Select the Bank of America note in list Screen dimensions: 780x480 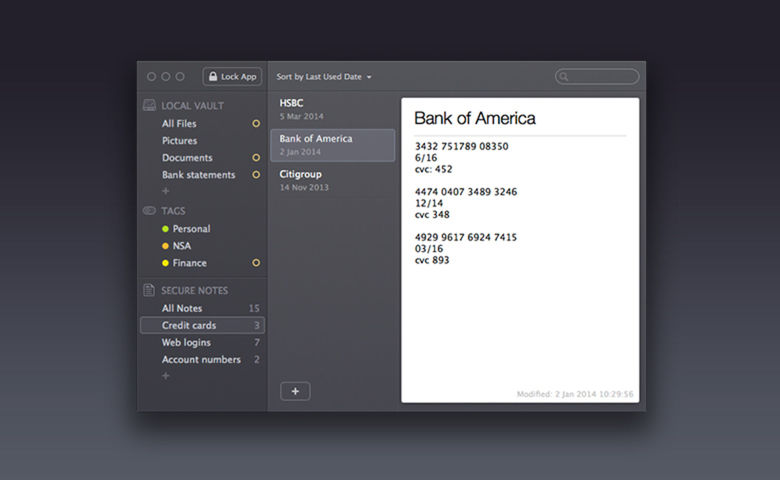332,145
